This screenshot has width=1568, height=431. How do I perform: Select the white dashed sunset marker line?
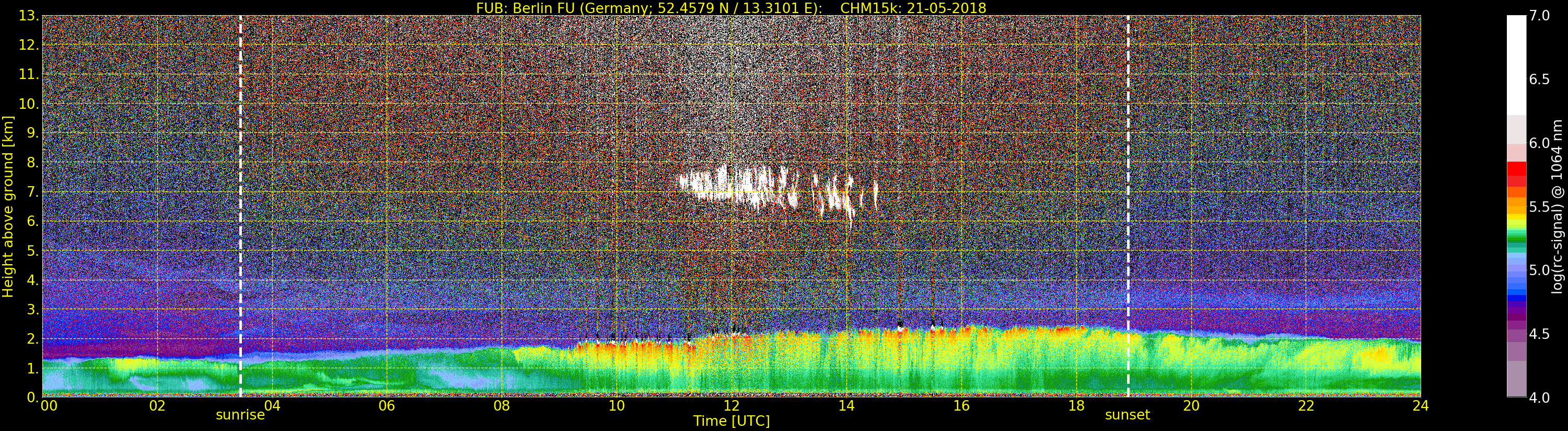coord(1128,206)
